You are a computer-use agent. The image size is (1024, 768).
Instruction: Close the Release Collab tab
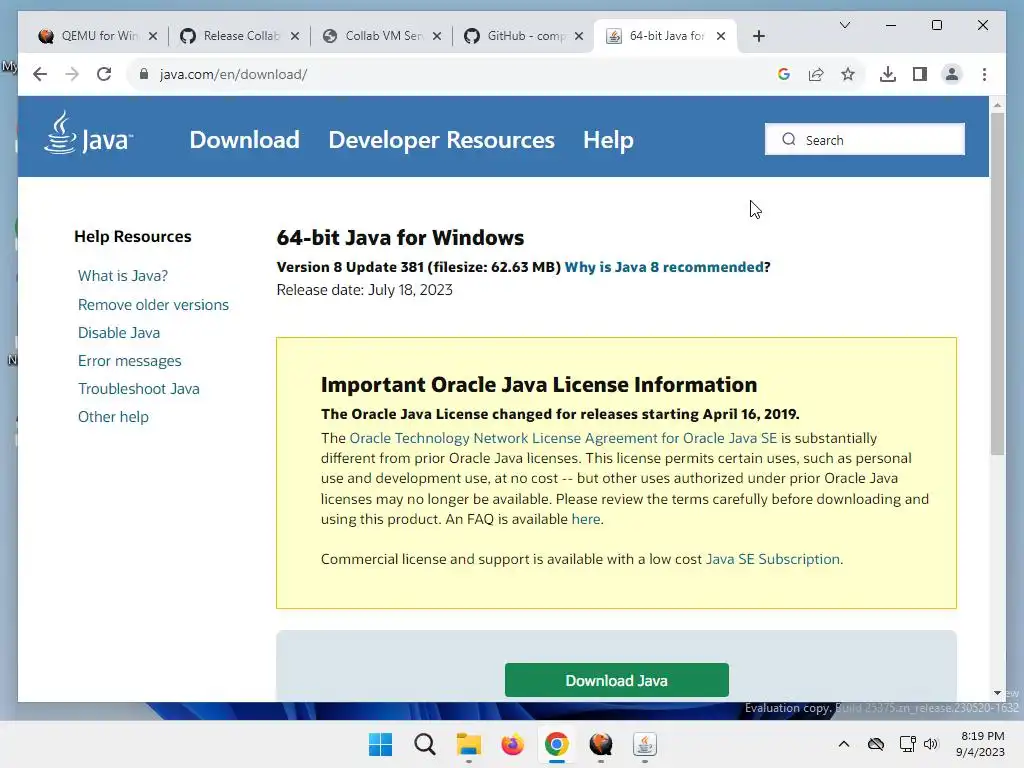tap(295, 36)
